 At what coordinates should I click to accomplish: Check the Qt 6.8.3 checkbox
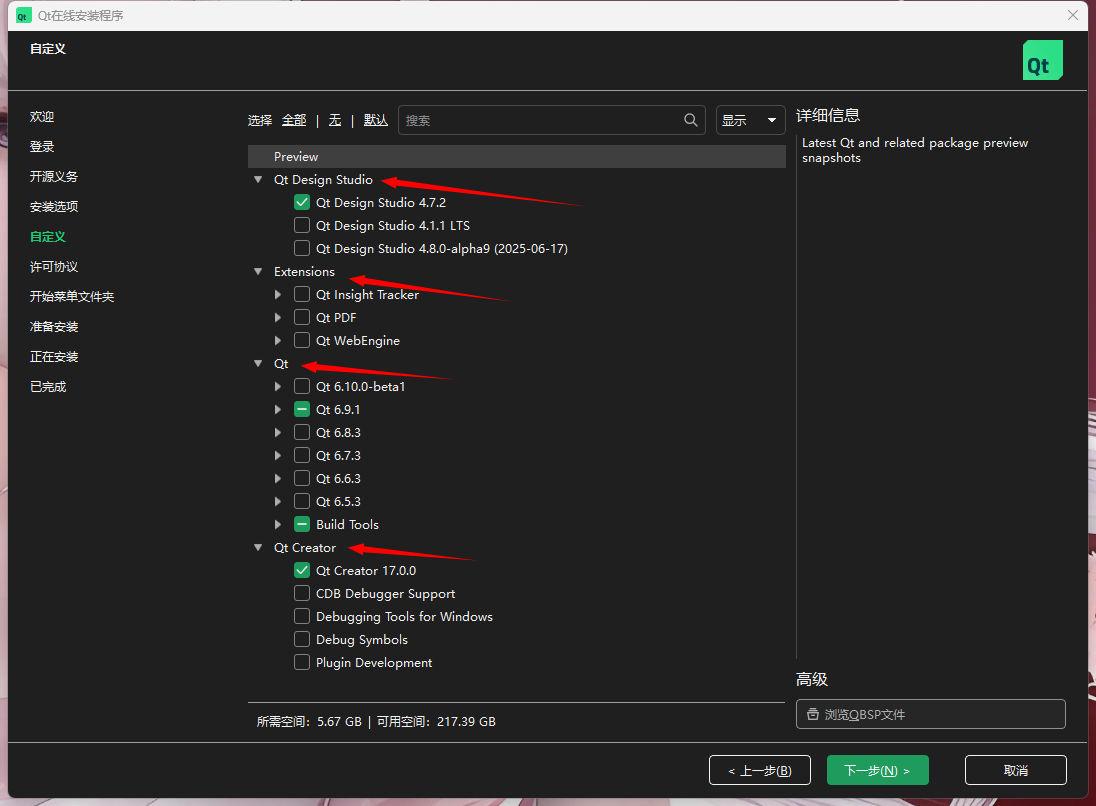(302, 433)
